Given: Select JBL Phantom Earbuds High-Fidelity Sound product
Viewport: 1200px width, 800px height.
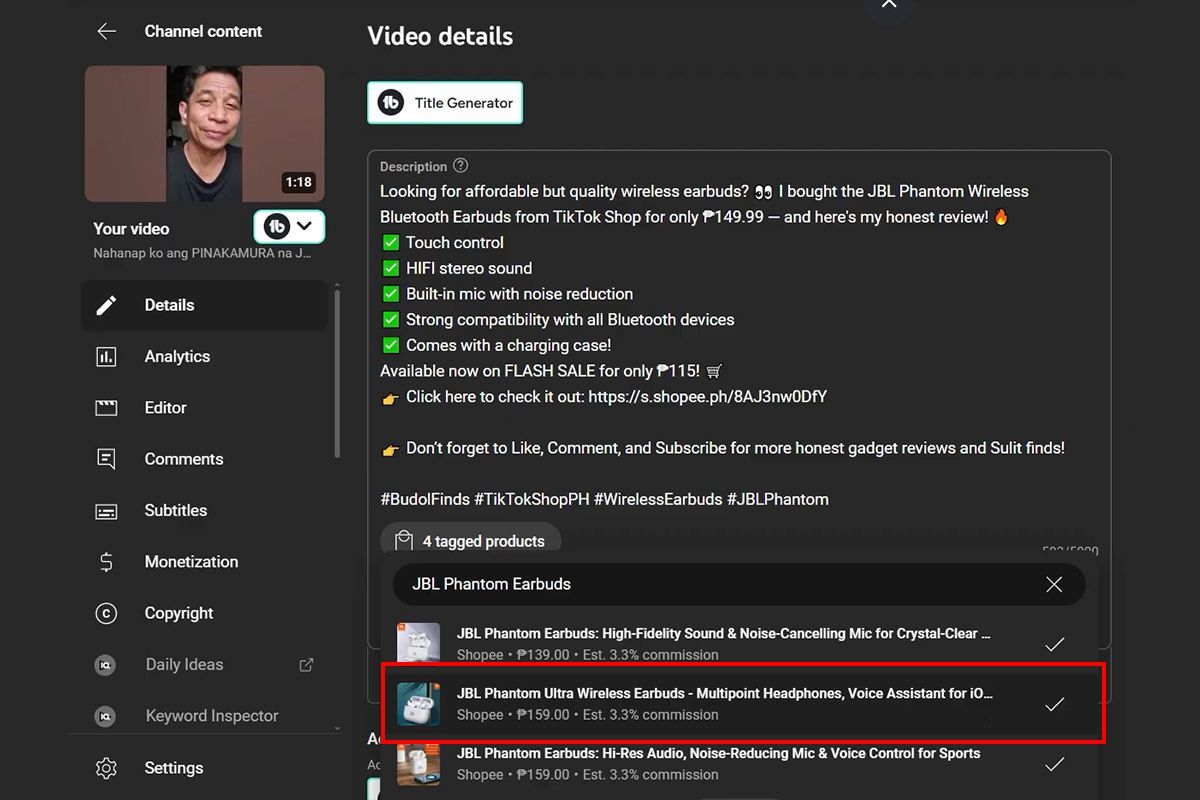Looking at the screenshot, I should (740, 644).
